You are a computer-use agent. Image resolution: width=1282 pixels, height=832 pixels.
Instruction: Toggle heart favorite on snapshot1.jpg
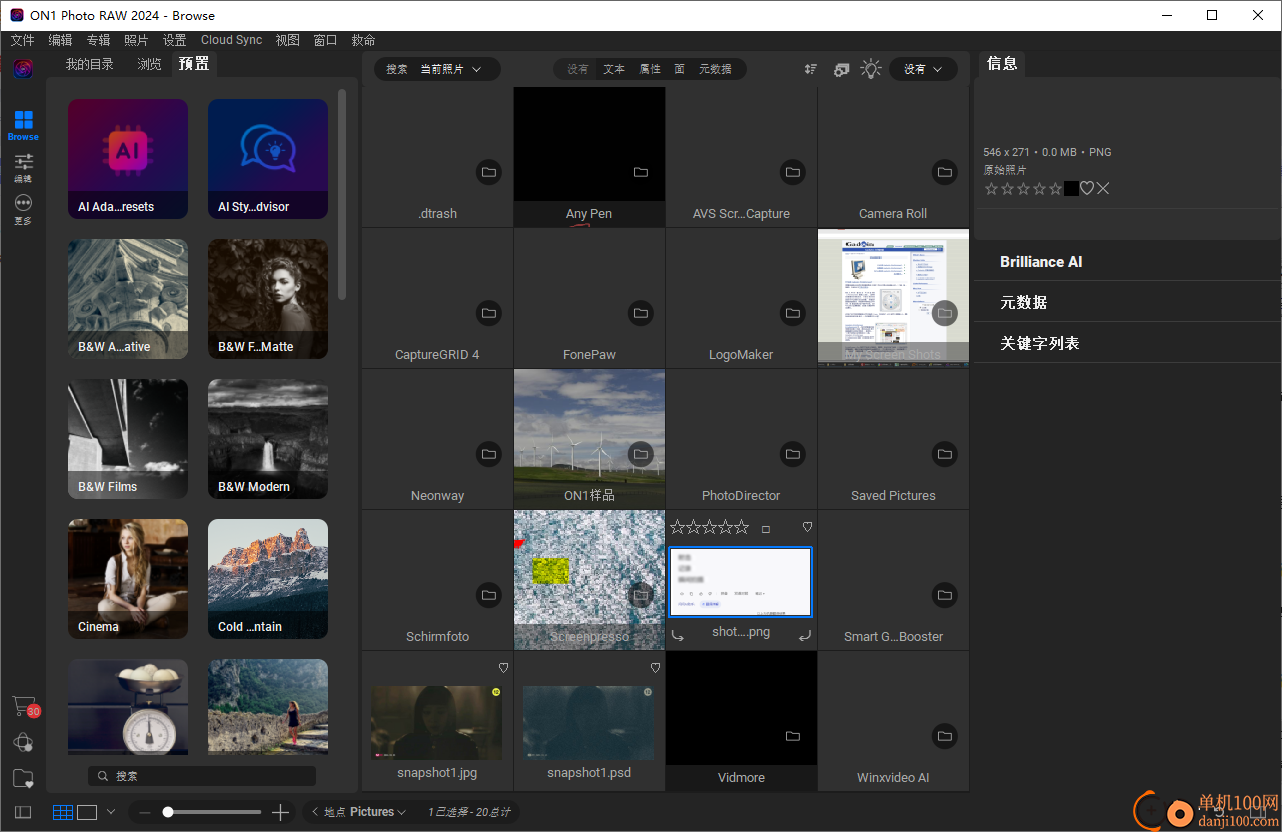504,668
